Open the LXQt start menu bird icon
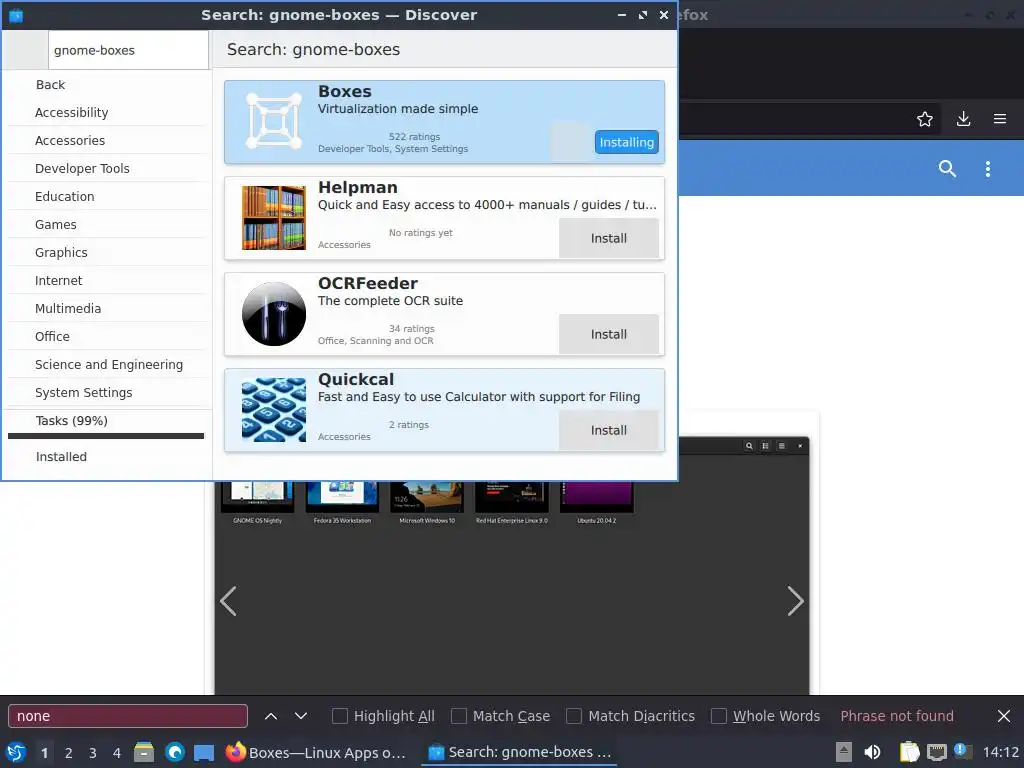 click(x=16, y=752)
